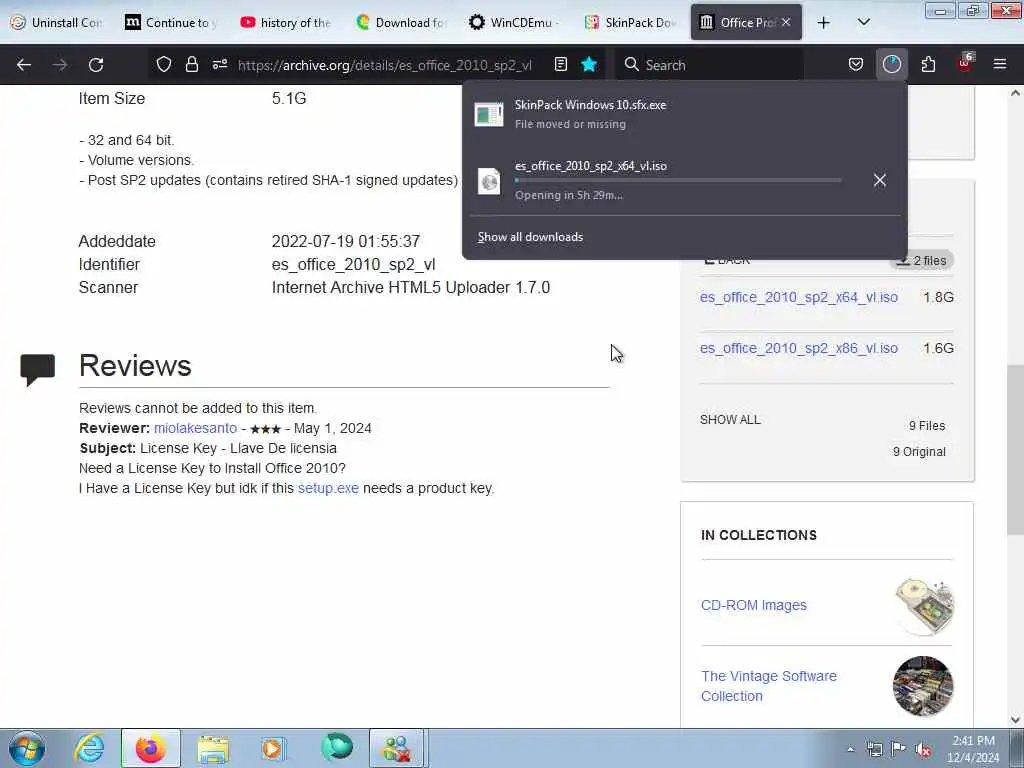Click the green round taskbar icon

click(337, 747)
